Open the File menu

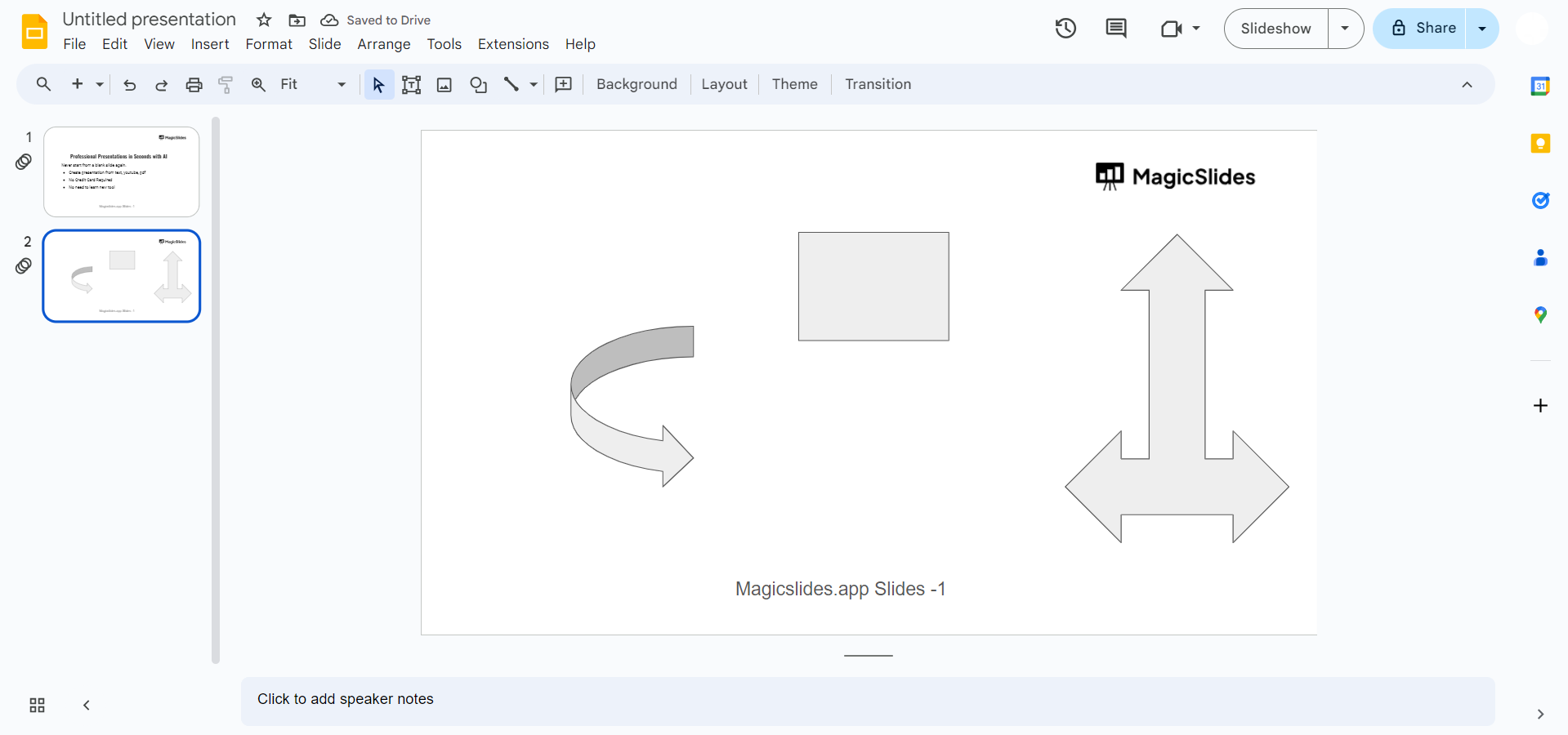[x=74, y=44]
